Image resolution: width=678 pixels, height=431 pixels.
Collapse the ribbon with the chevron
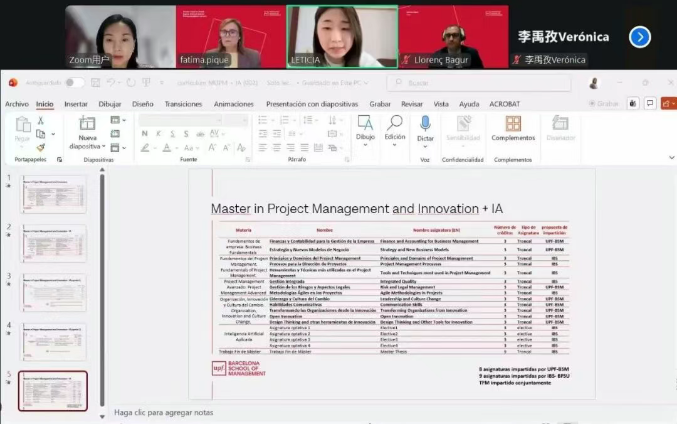(x=670, y=158)
